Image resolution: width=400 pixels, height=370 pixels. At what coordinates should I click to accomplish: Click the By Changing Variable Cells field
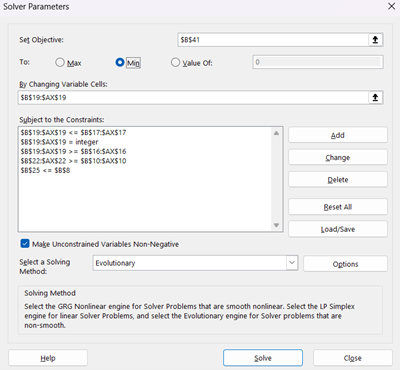click(x=193, y=98)
